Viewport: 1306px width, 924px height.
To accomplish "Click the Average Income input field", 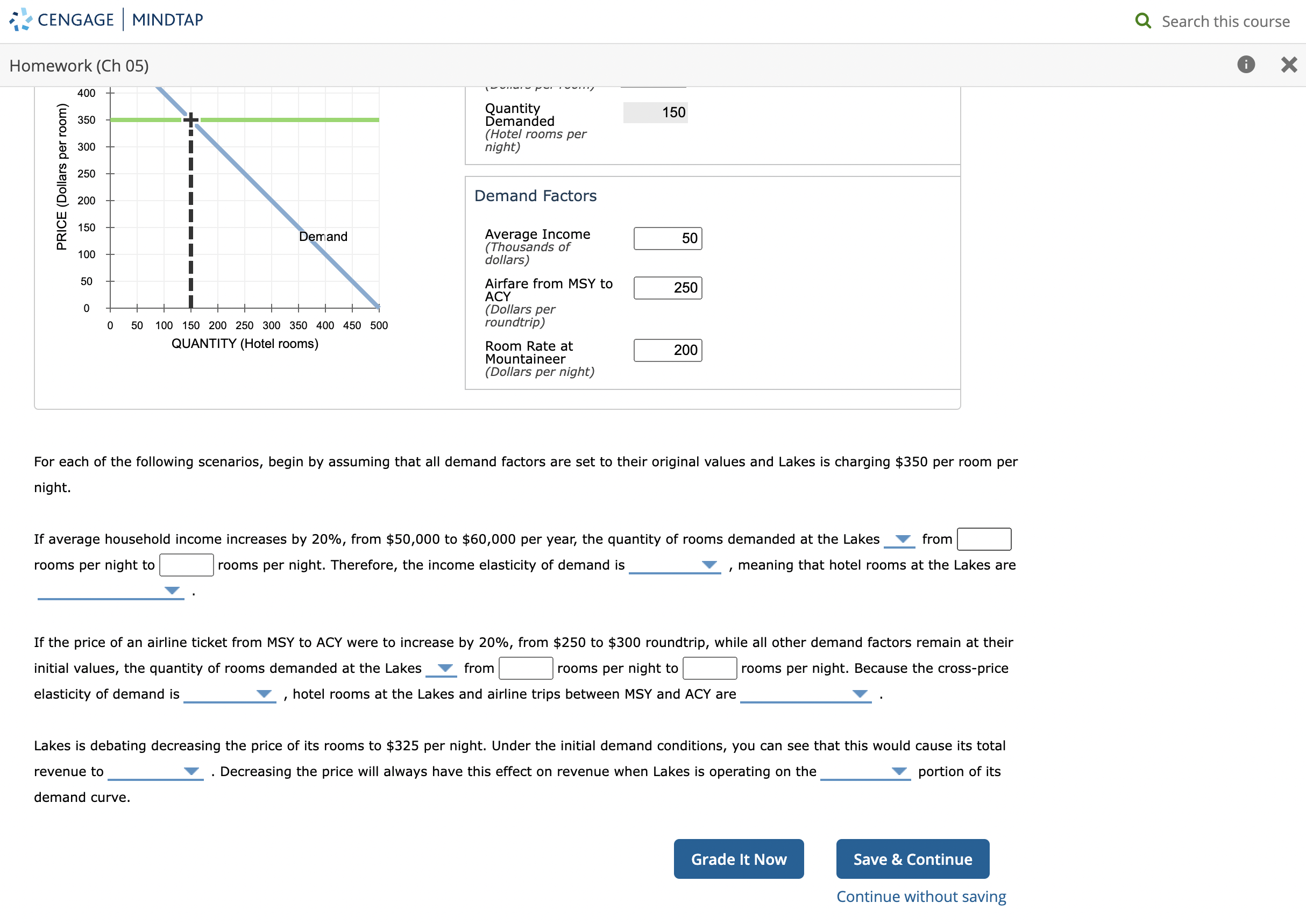I will coord(668,238).
